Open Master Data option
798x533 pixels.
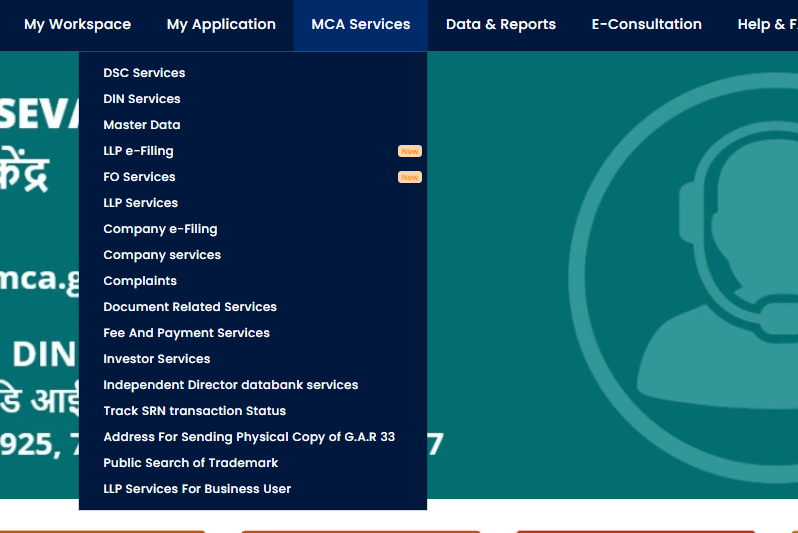142,125
